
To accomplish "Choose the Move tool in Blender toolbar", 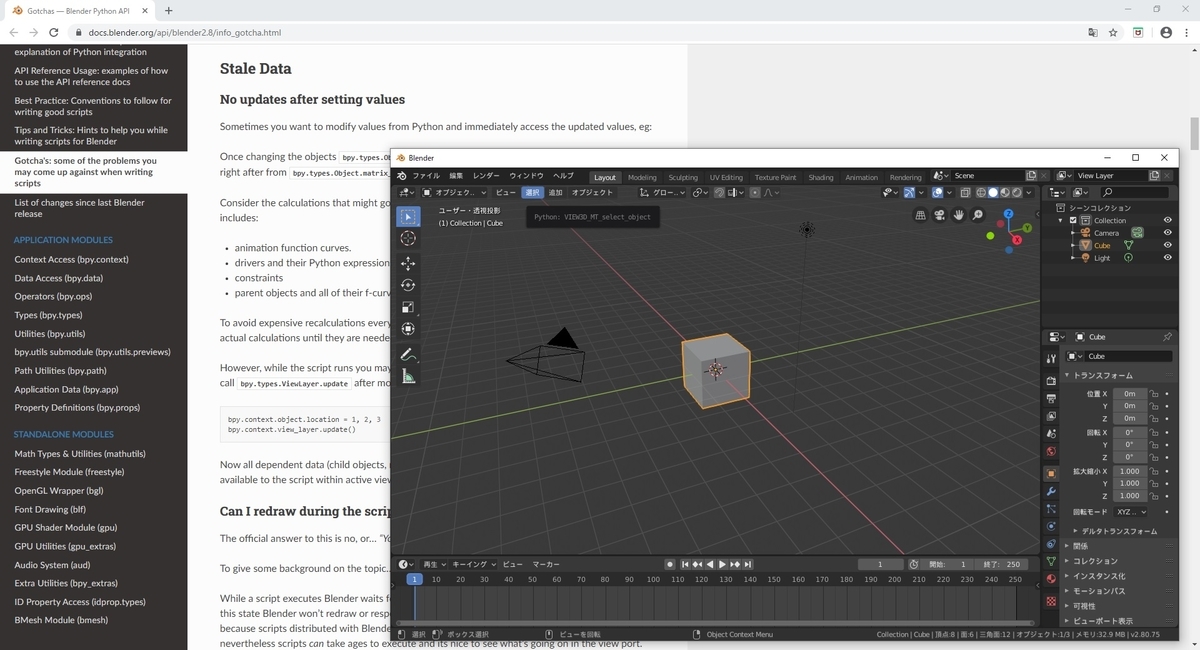I will click(408, 263).
